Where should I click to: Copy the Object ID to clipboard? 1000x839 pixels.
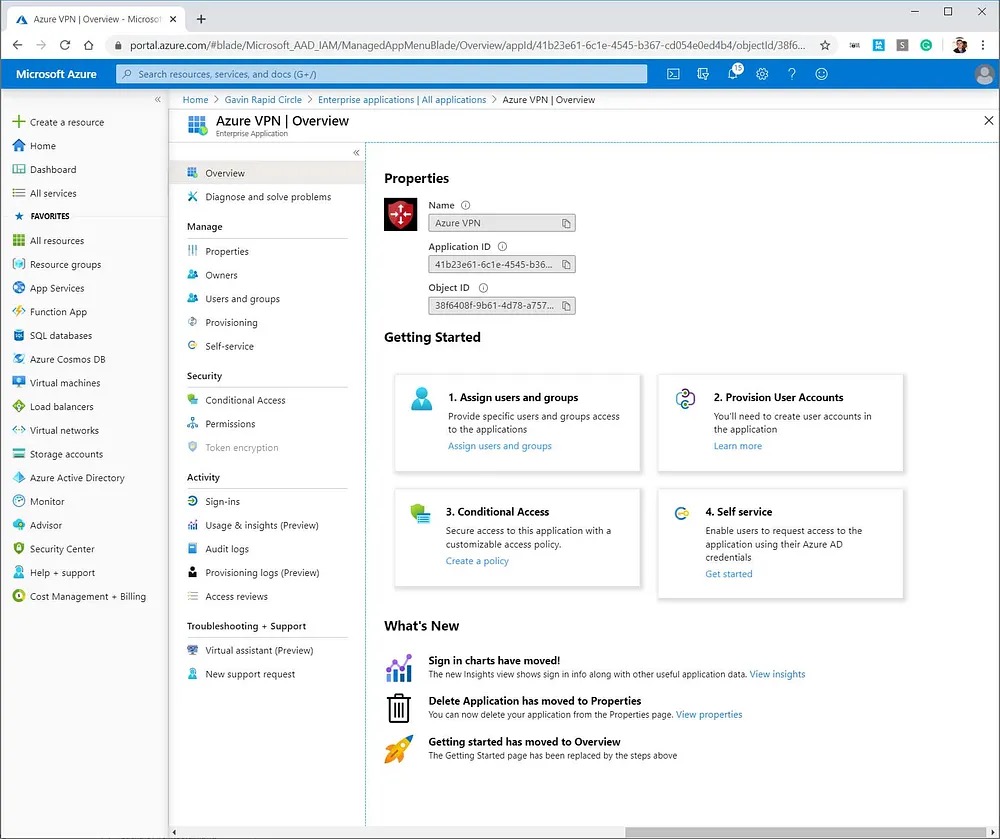pos(566,306)
